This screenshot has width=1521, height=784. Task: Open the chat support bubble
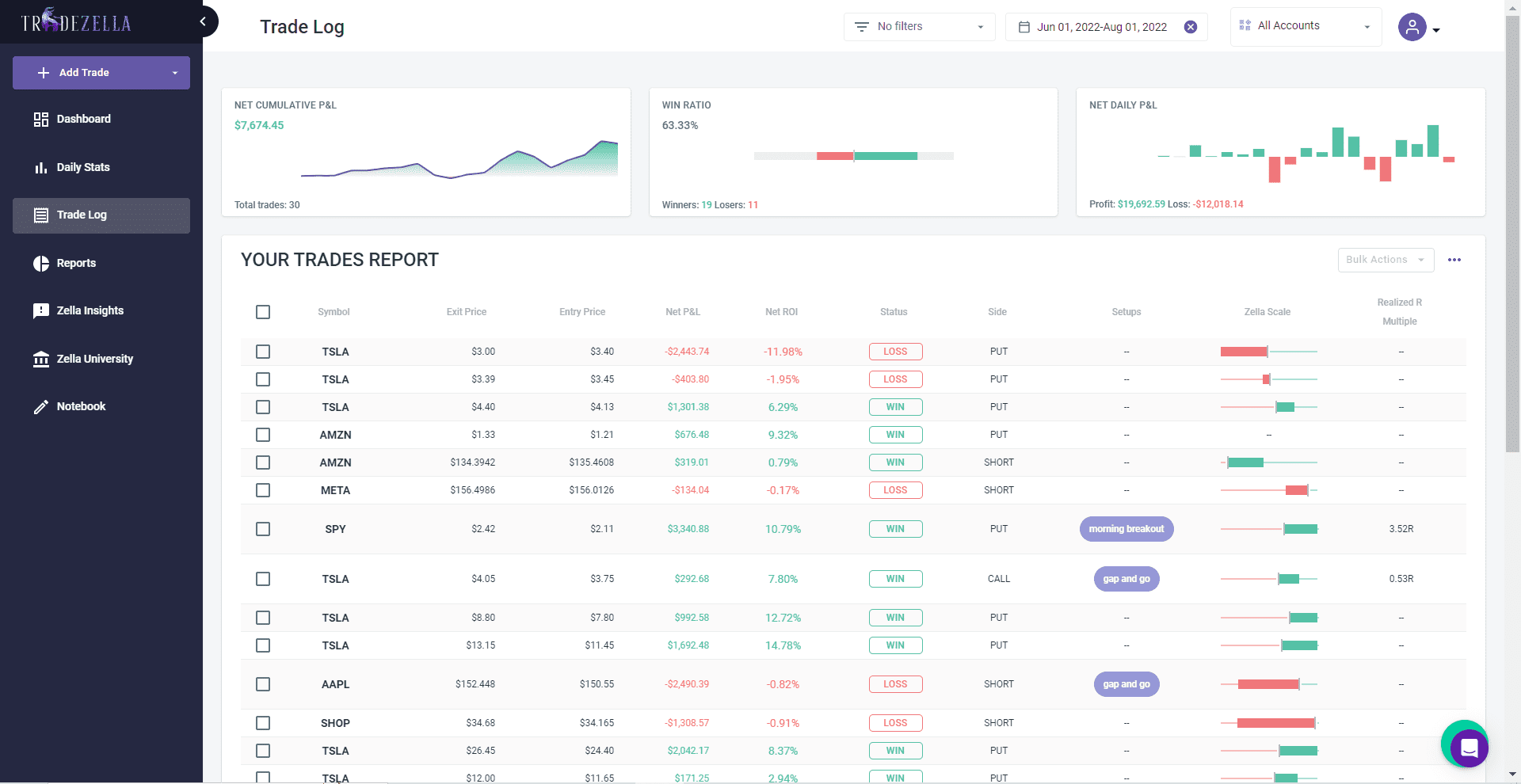coord(1469,747)
